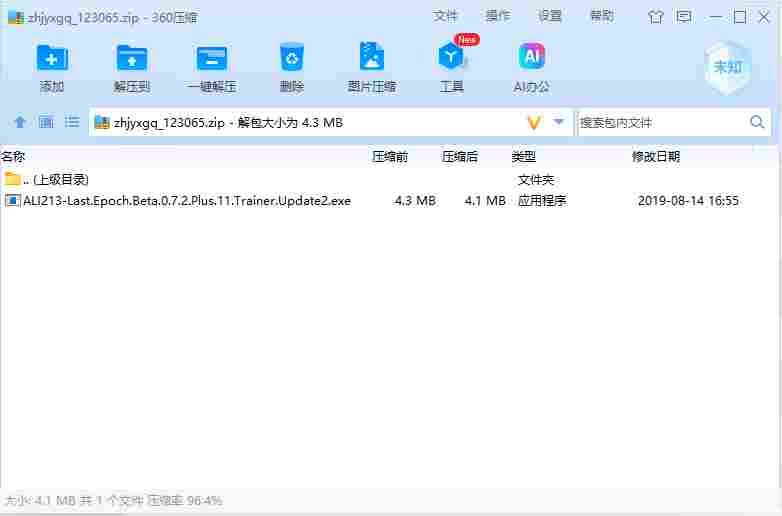Click the 4.3 MB original size cell
Viewport: 782px width, 516px height.
click(x=415, y=201)
